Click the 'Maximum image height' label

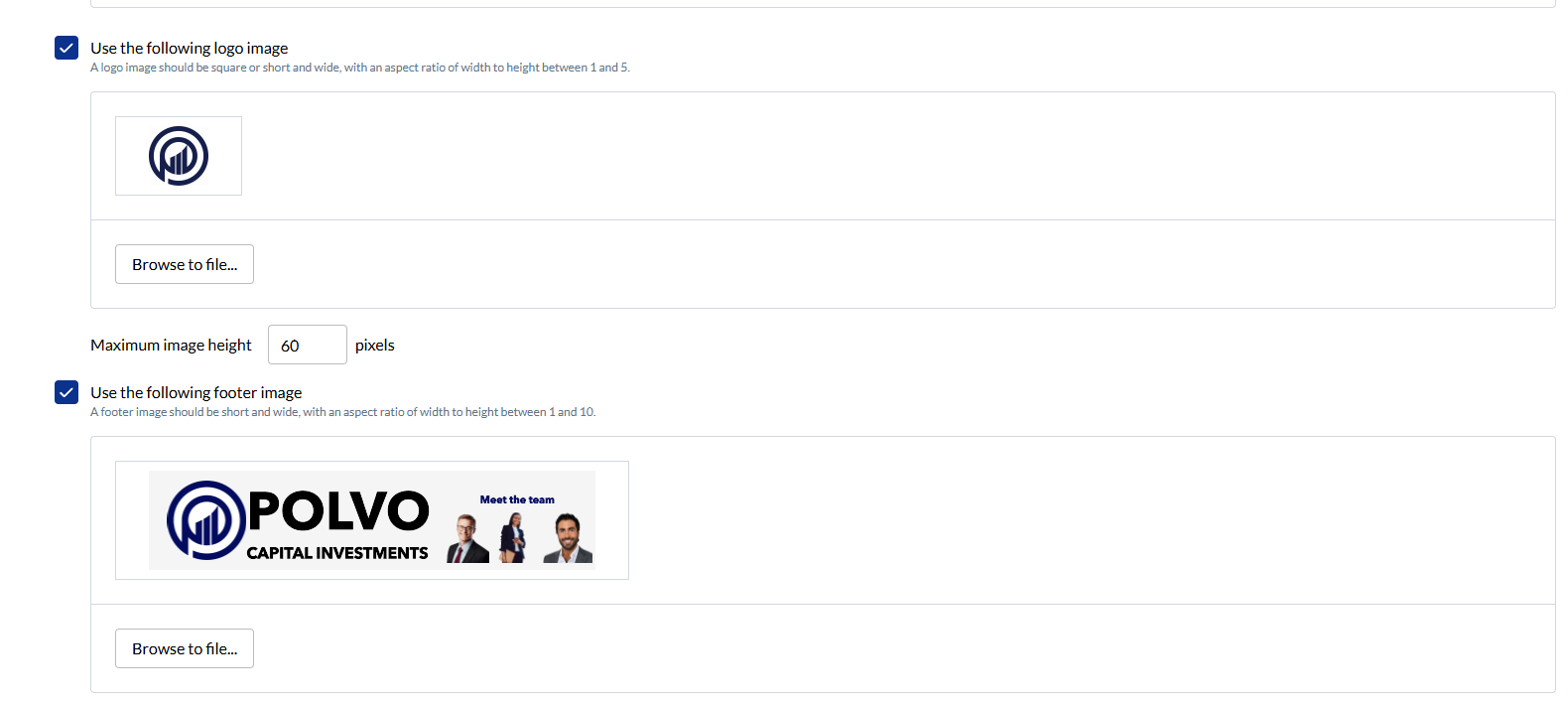[x=171, y=345]
